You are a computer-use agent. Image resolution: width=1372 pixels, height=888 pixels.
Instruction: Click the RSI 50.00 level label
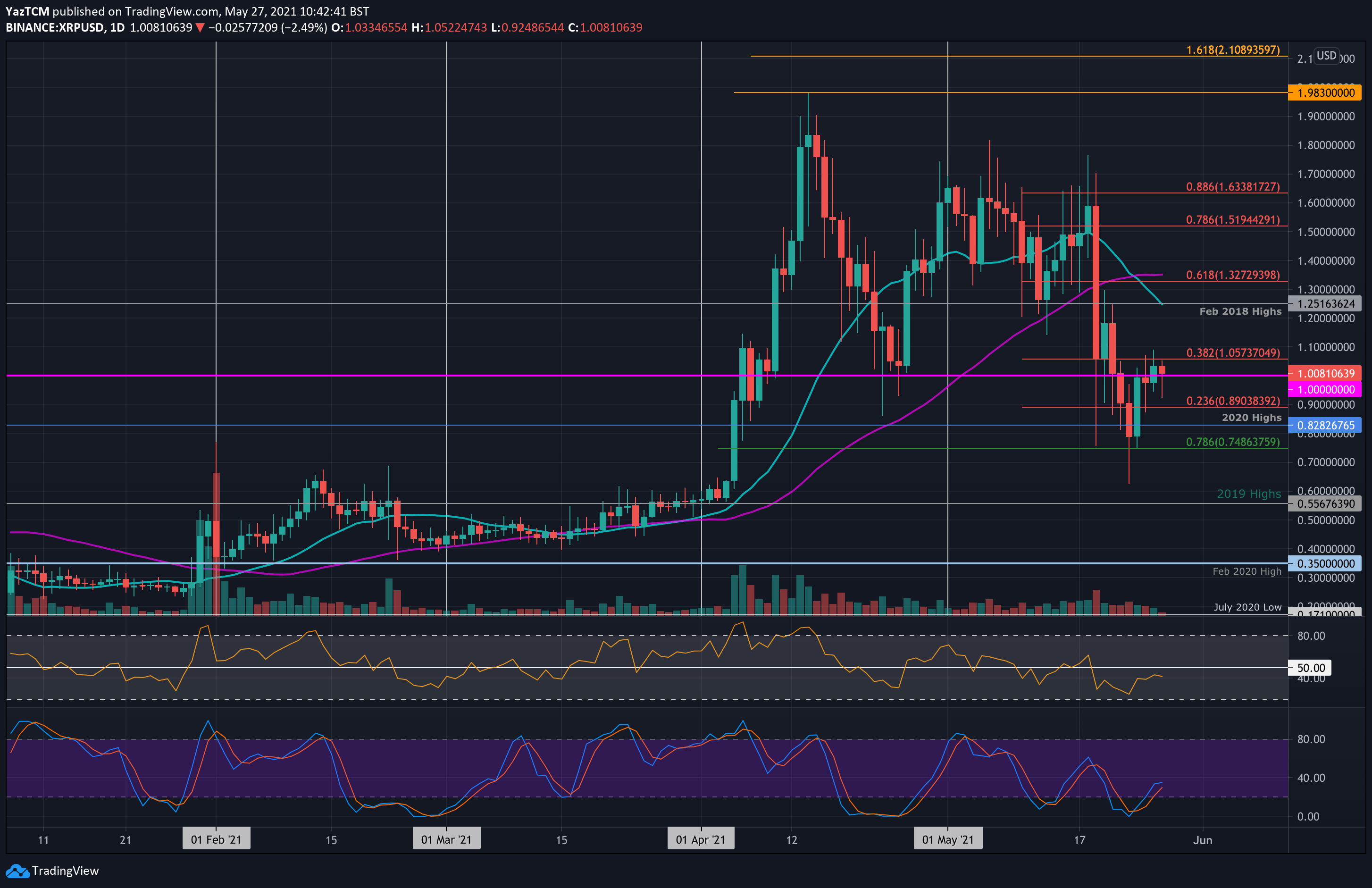point(1310,668)
